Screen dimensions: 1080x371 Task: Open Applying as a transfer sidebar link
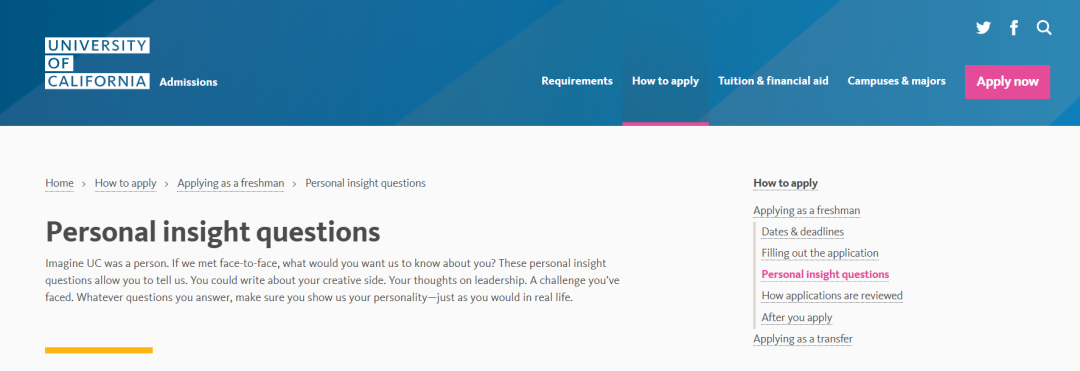(x=802, y=339)
